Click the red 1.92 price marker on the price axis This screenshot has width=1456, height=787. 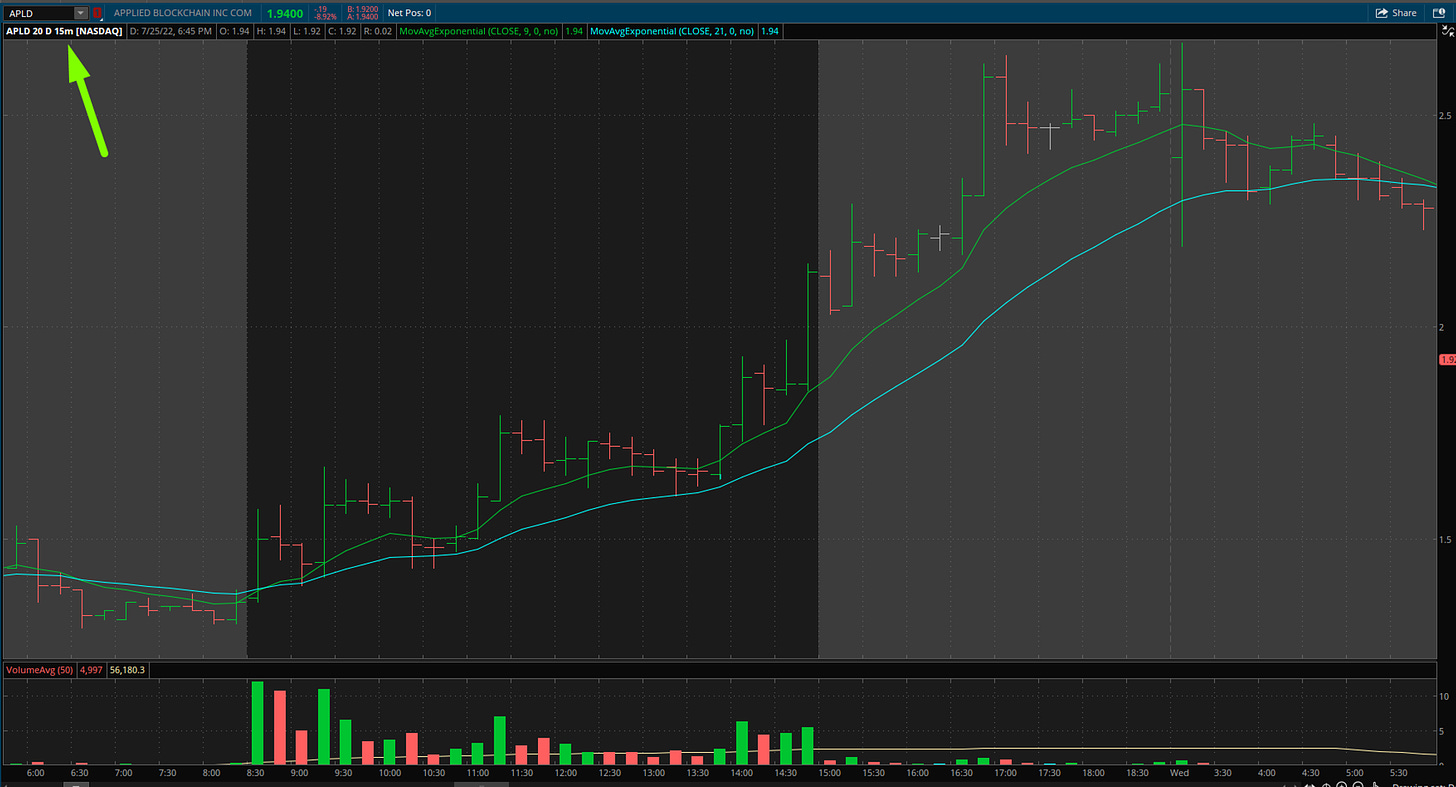coord(1447,359)
